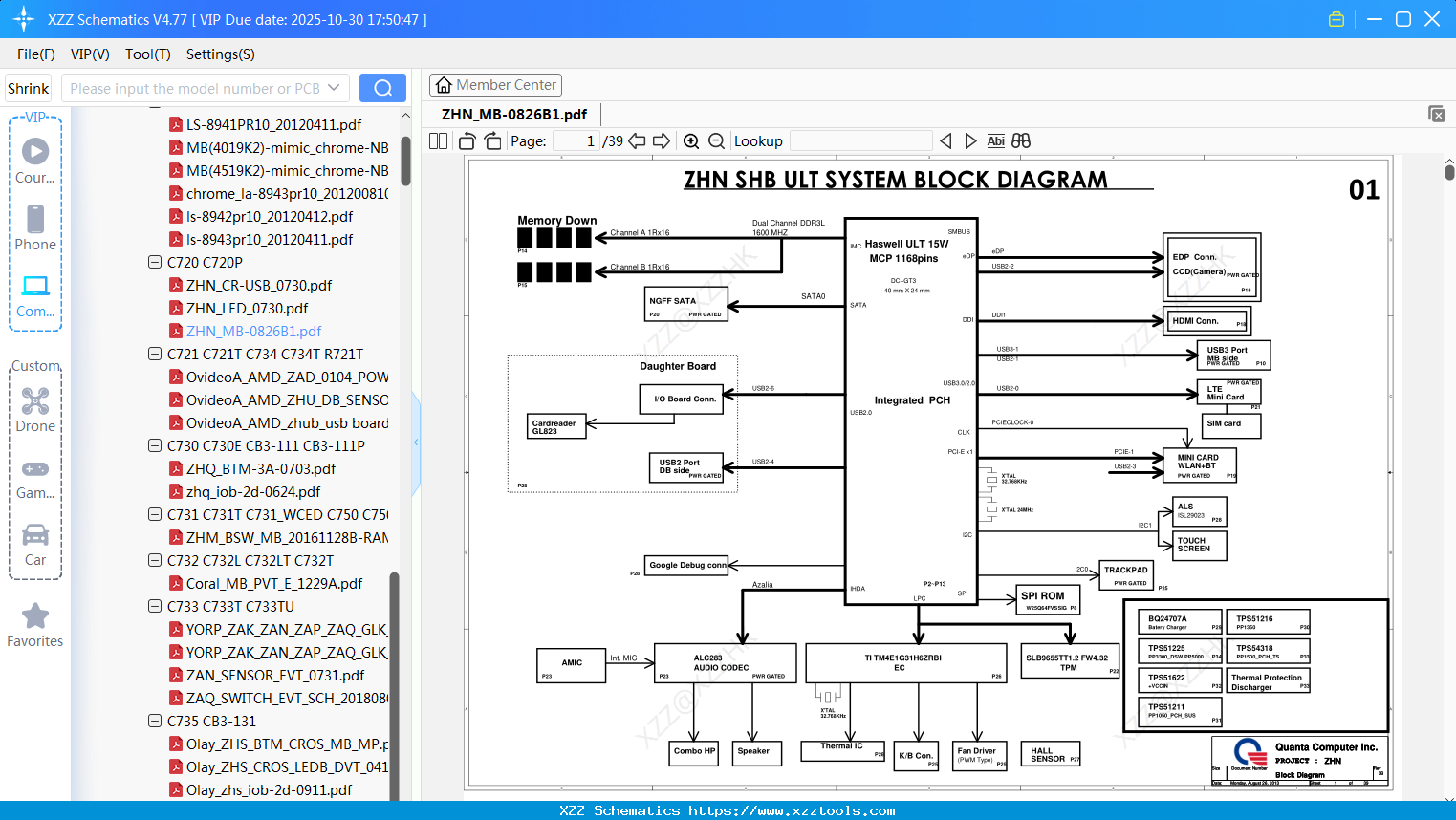This screenshot has height=820, width=1456.
Task: Click the blue search button
Action: tap(382, 88)
